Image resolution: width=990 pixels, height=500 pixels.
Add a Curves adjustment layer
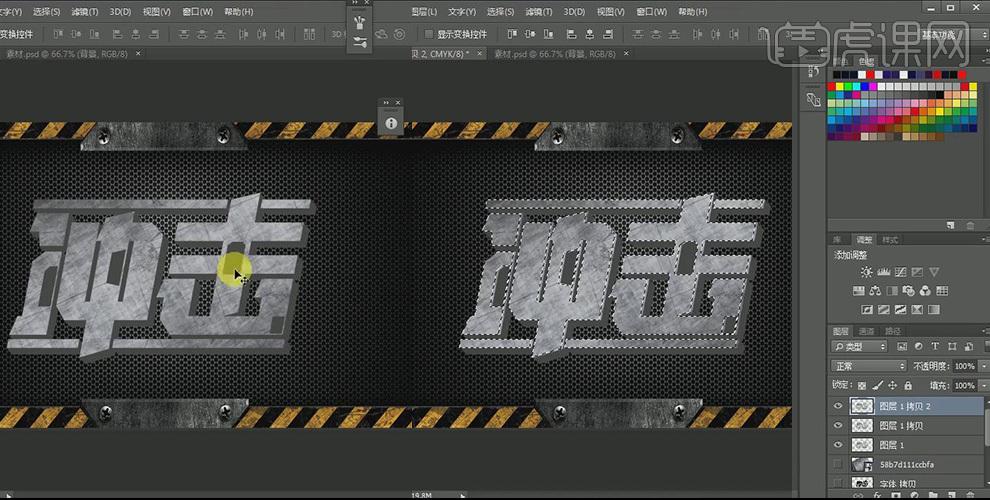(900, 272)
